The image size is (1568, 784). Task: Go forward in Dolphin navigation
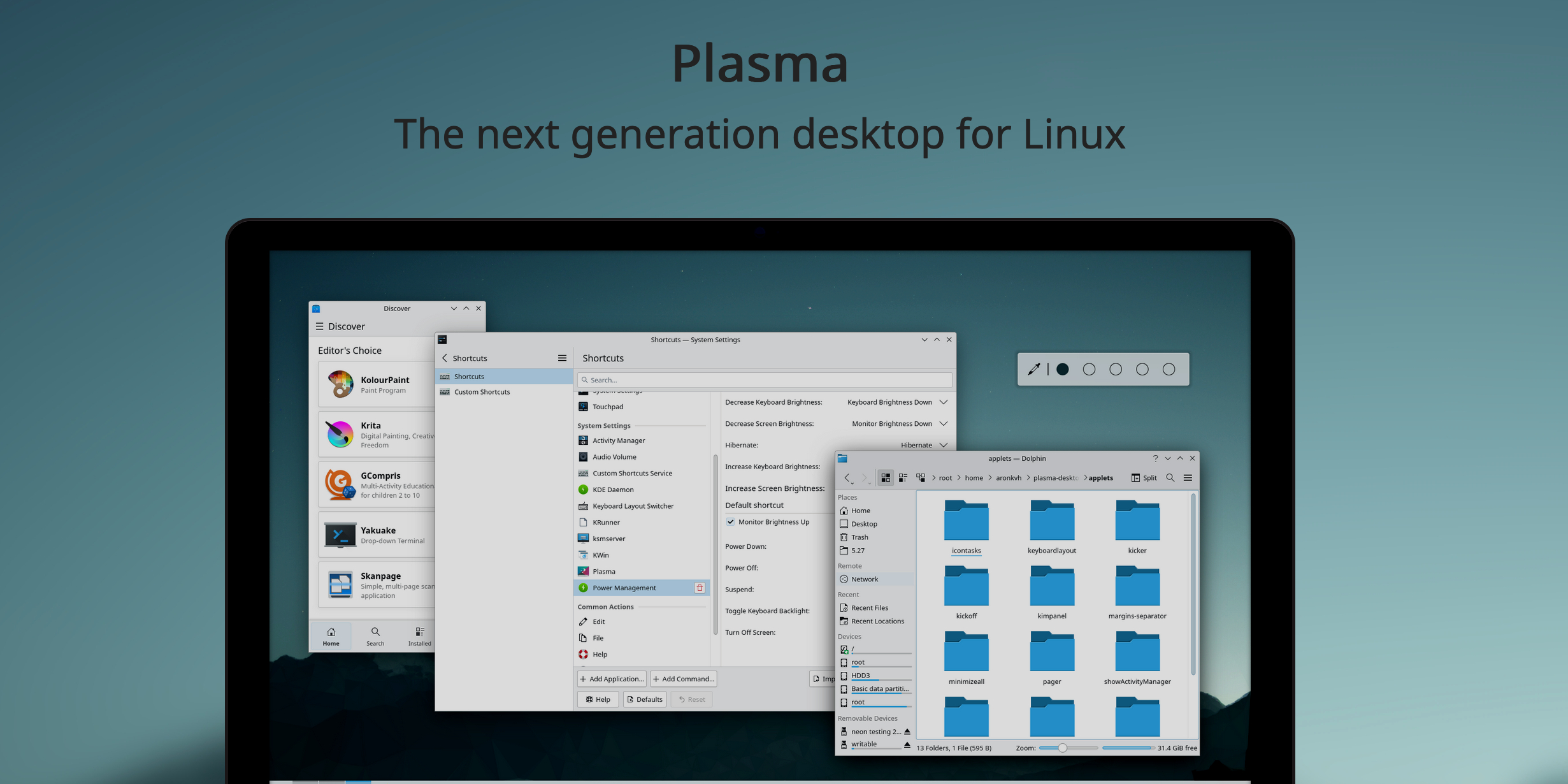[865, 477]
